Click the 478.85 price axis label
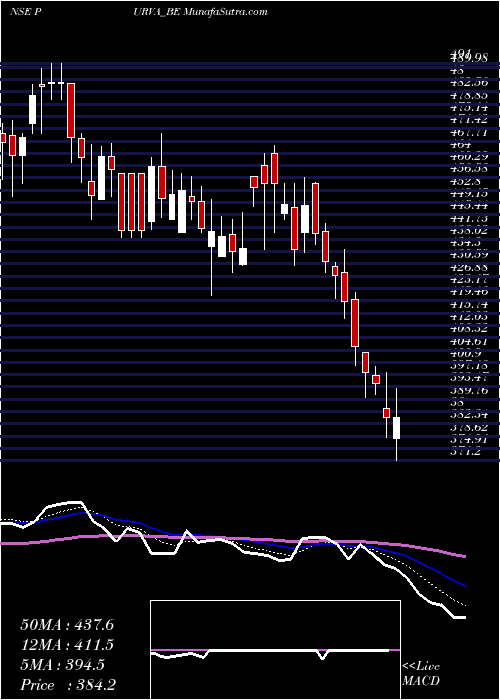The width and height of the screenshot is (500, 700). [468, 96]
